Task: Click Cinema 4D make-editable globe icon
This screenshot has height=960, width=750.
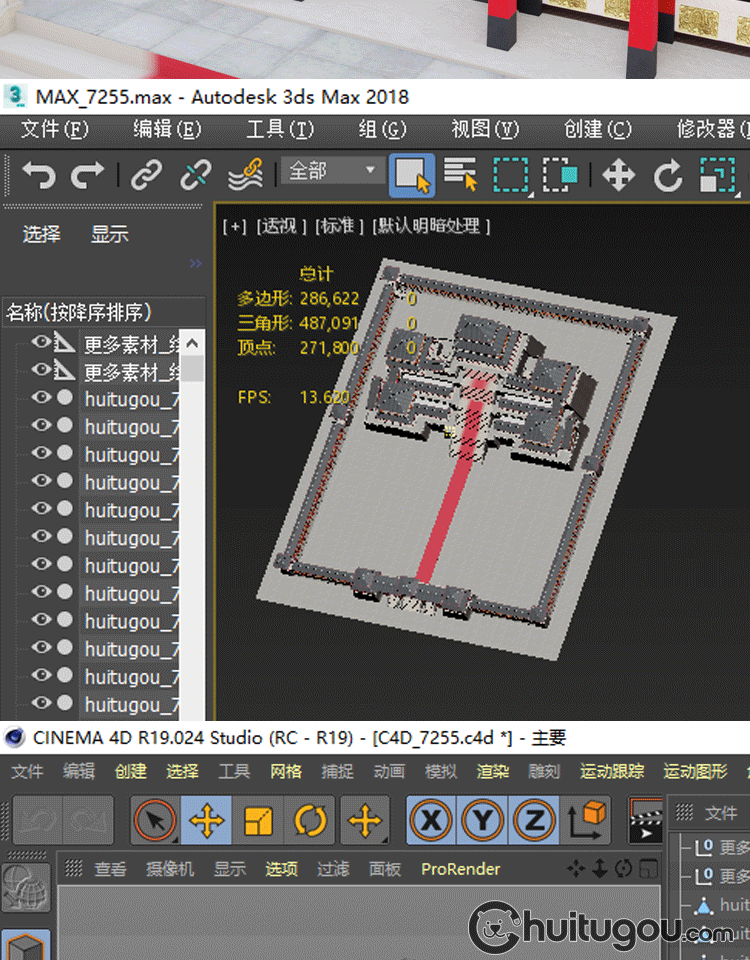Action: [x=25, y=888]
